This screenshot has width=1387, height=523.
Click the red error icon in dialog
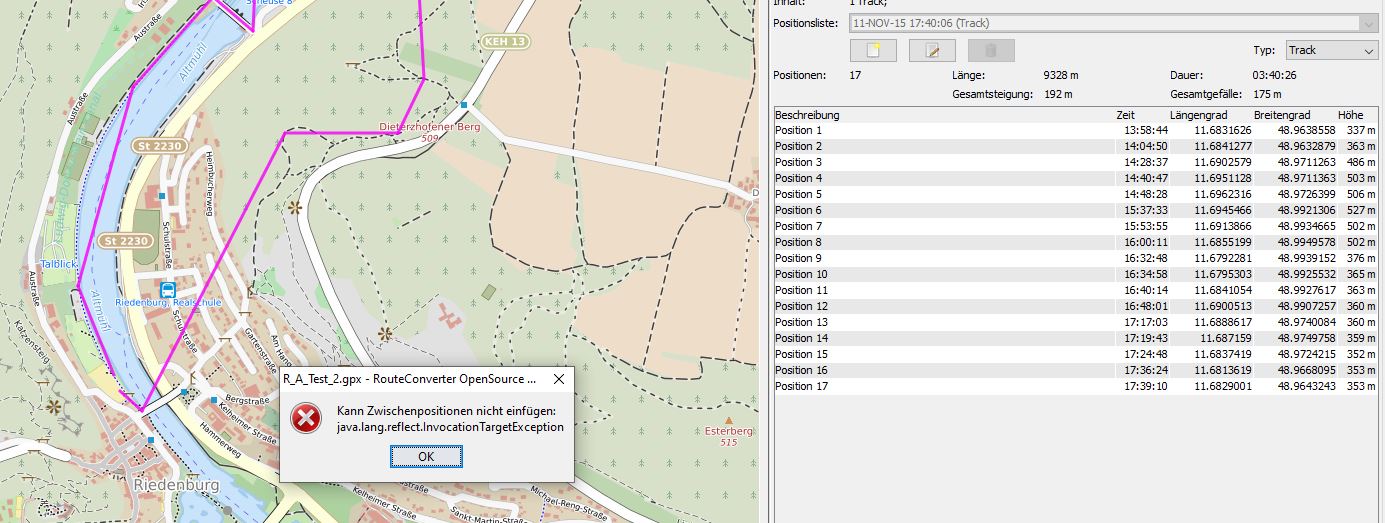click(x=306, y=418)
